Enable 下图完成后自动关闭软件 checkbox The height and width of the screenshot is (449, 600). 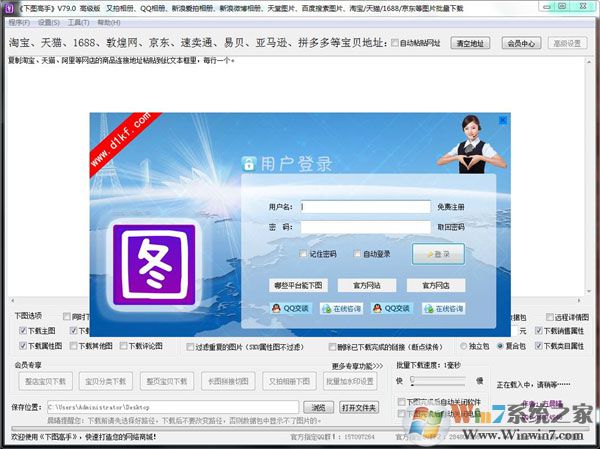[x=401, y=402]
